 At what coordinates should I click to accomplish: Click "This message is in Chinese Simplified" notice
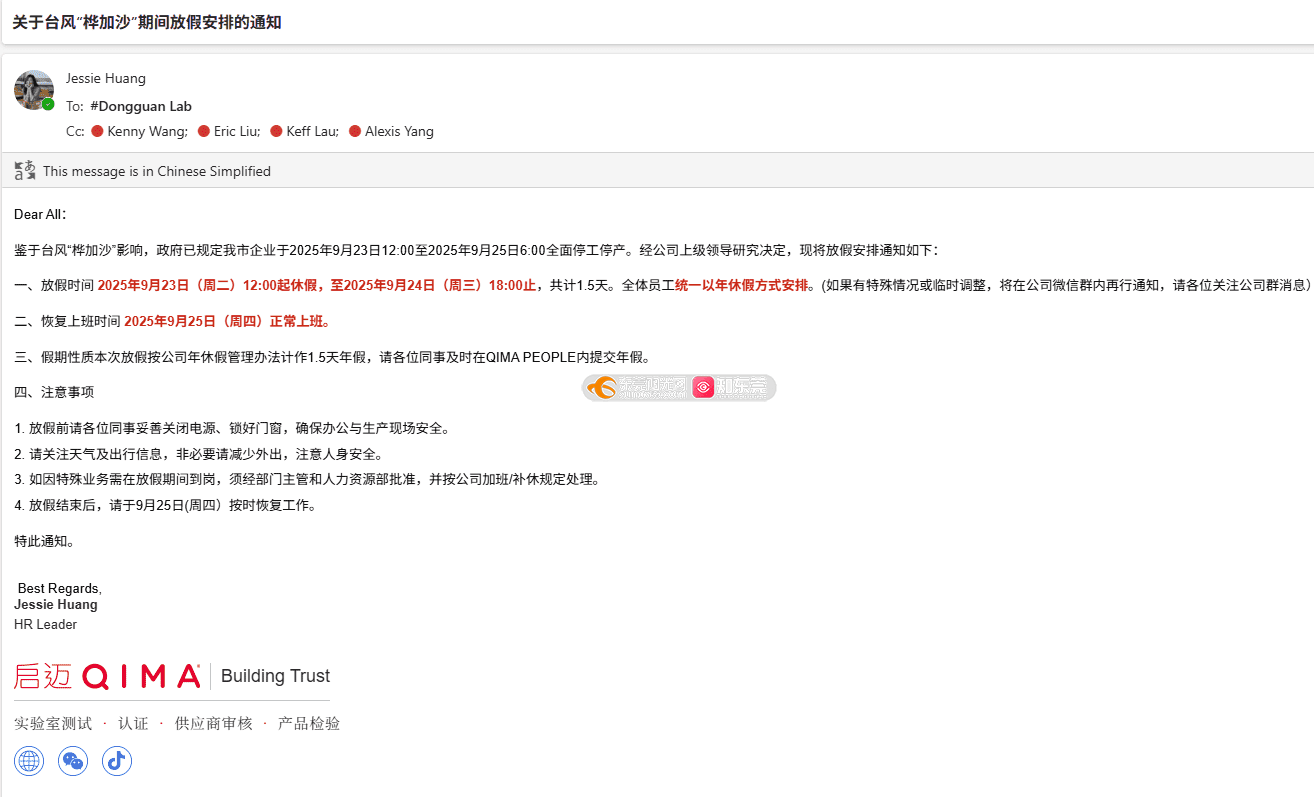pyautogui.click(x=156, y=171)
